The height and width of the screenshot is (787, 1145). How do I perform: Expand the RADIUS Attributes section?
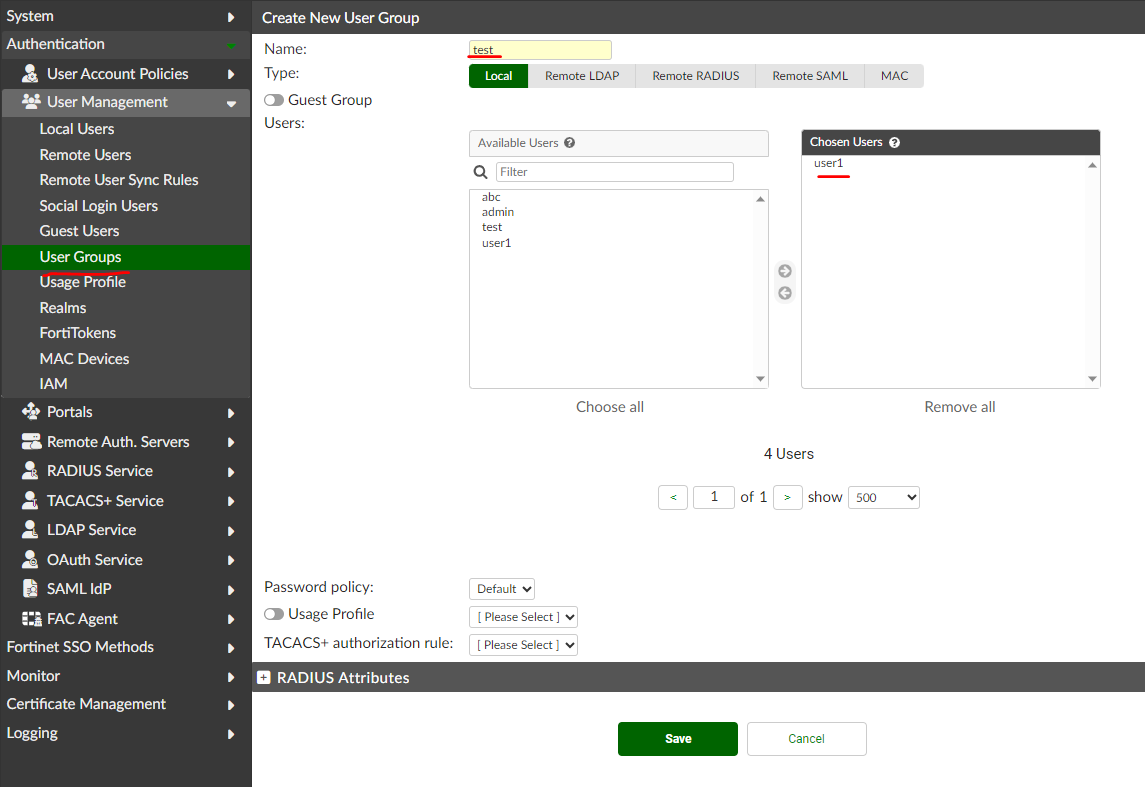click(264, 678)
